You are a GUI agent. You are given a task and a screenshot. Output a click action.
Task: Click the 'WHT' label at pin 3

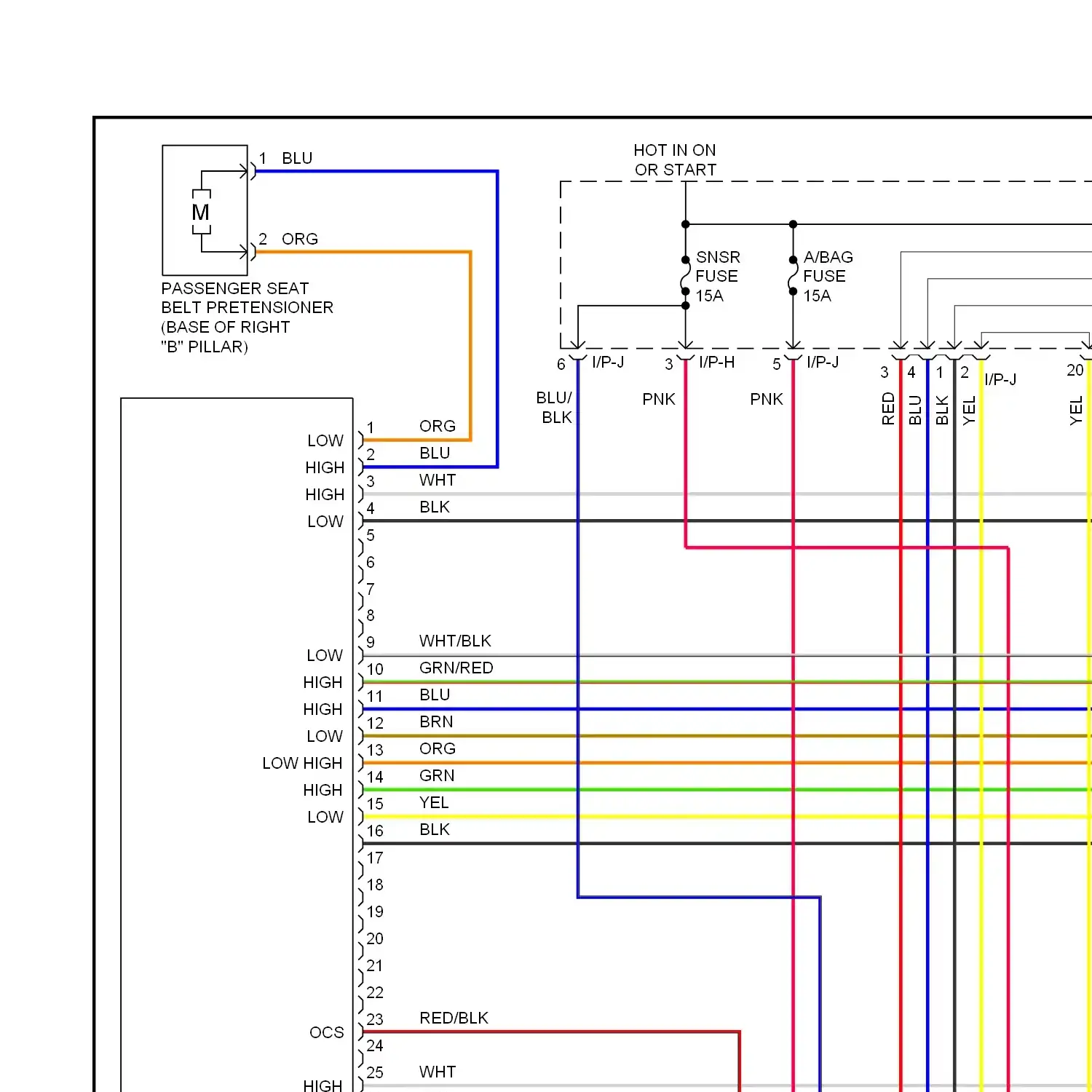[437, 480]
